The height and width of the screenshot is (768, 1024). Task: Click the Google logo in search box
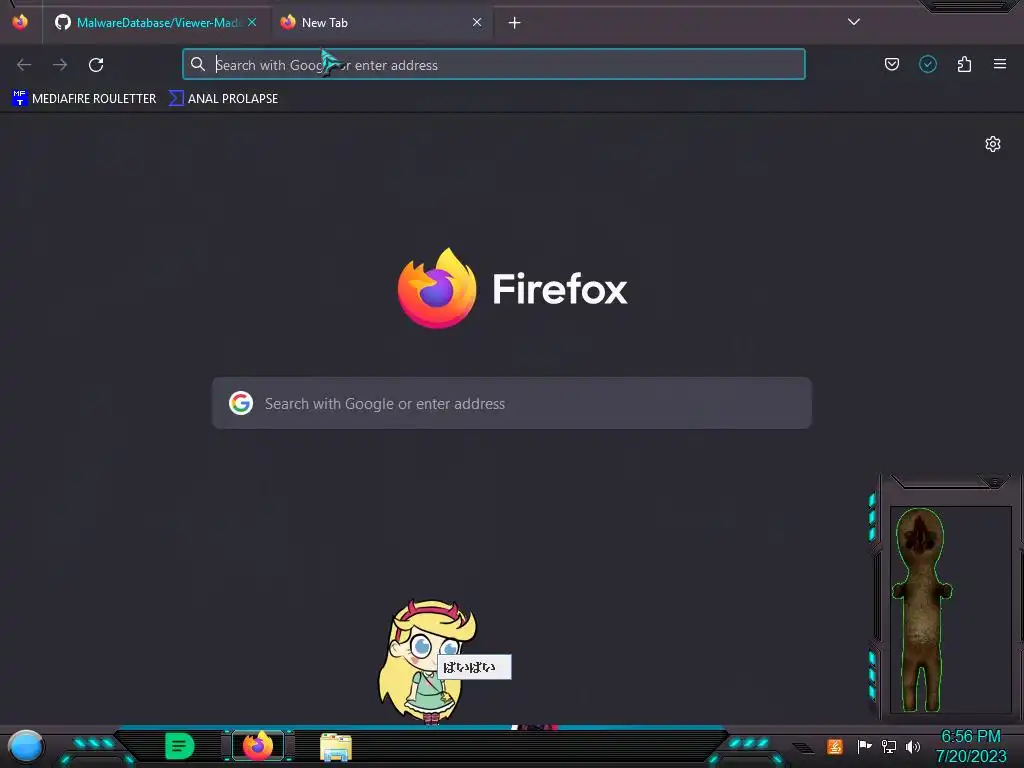241,404
